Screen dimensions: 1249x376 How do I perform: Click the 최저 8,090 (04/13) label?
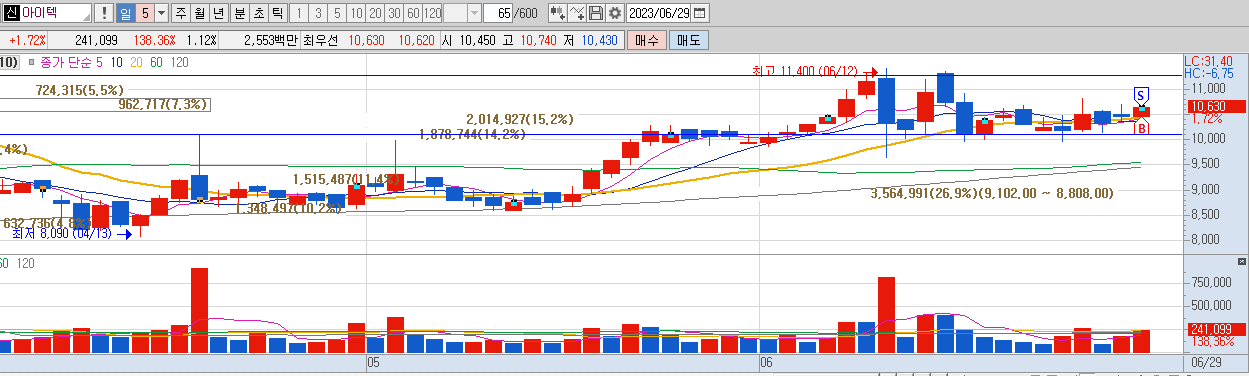pyautogui.click(x=62, y=234)
